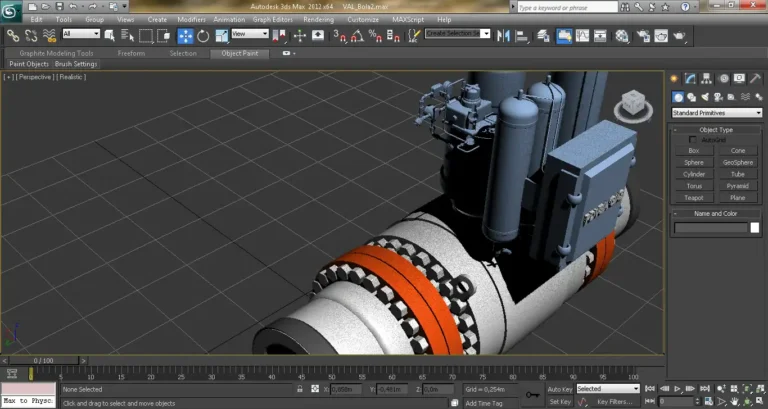The image size is (768, 409).
Task: Switch to the Utilities panel hammer icon
Action: coord(755,78)
